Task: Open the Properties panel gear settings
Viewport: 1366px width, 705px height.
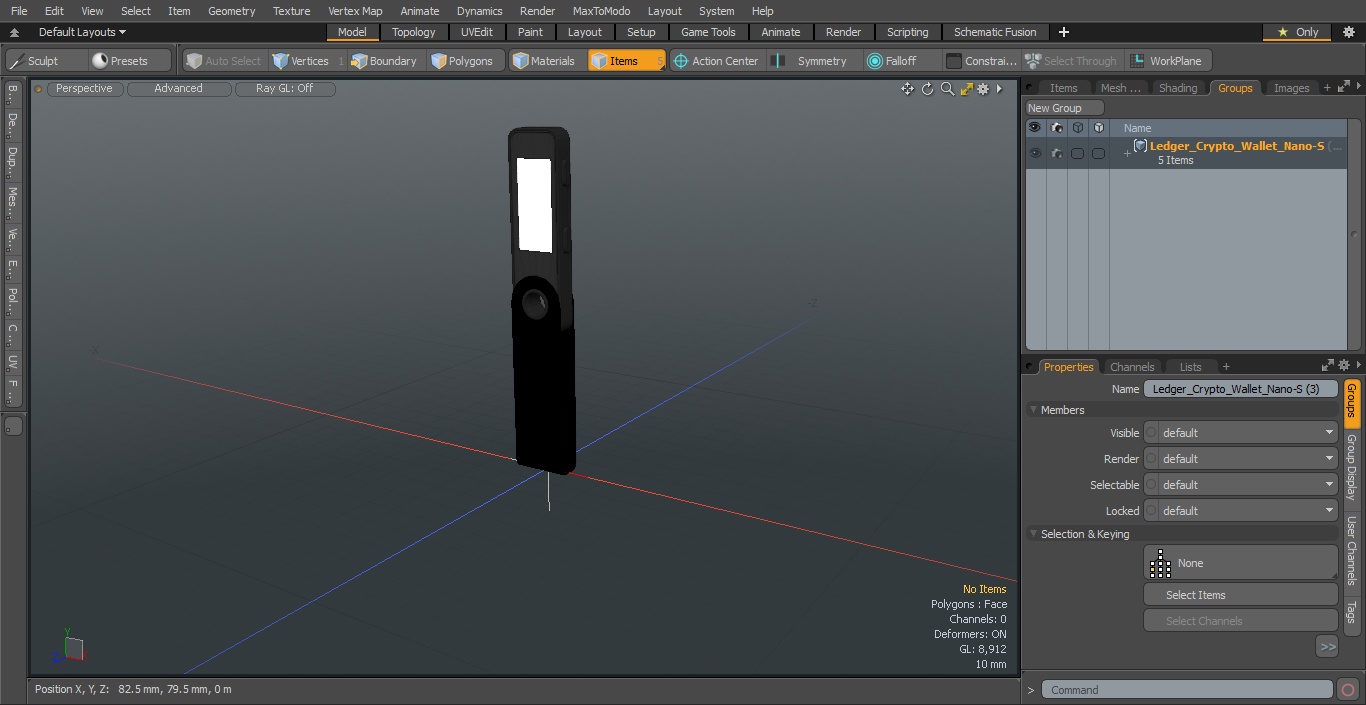Action: [x=1343, y=366]
